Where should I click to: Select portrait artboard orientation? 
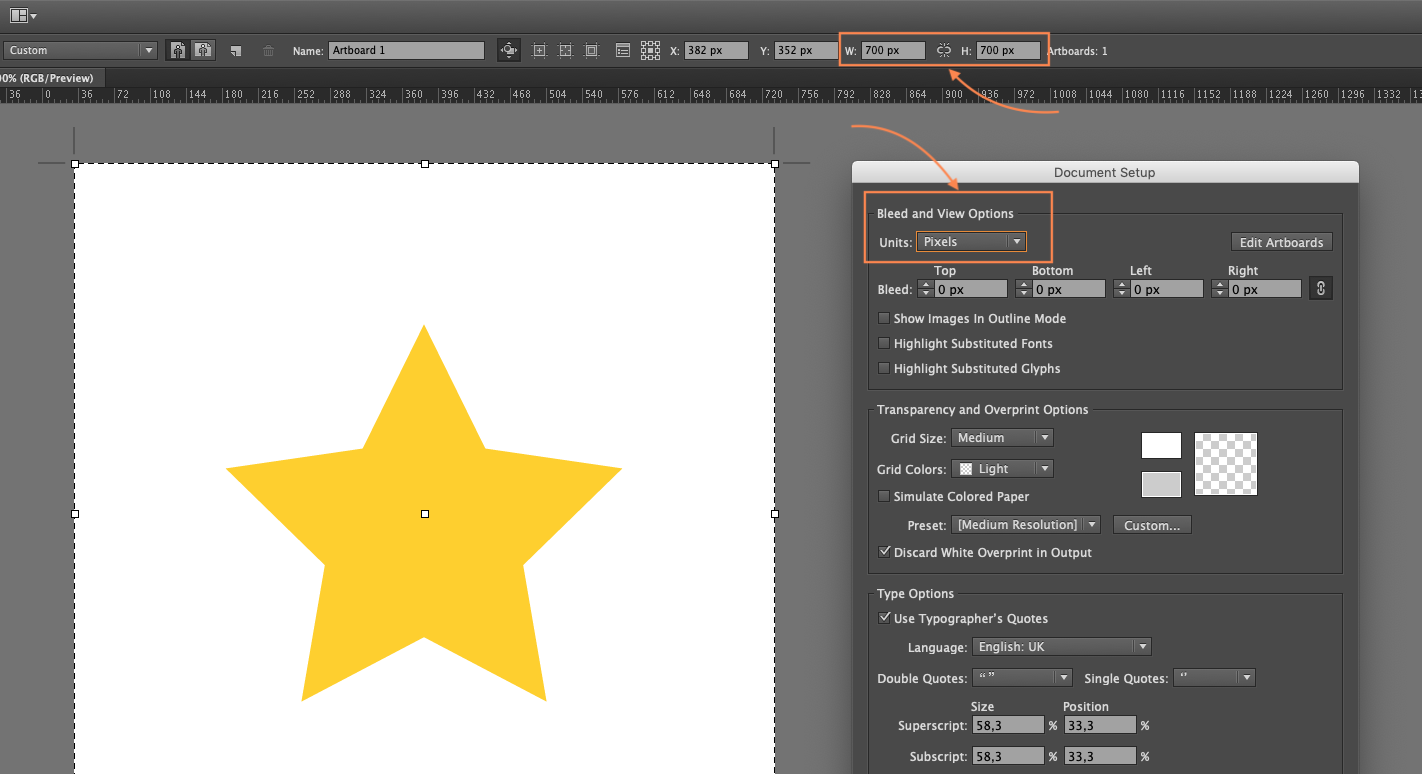(x=177, y=50)
